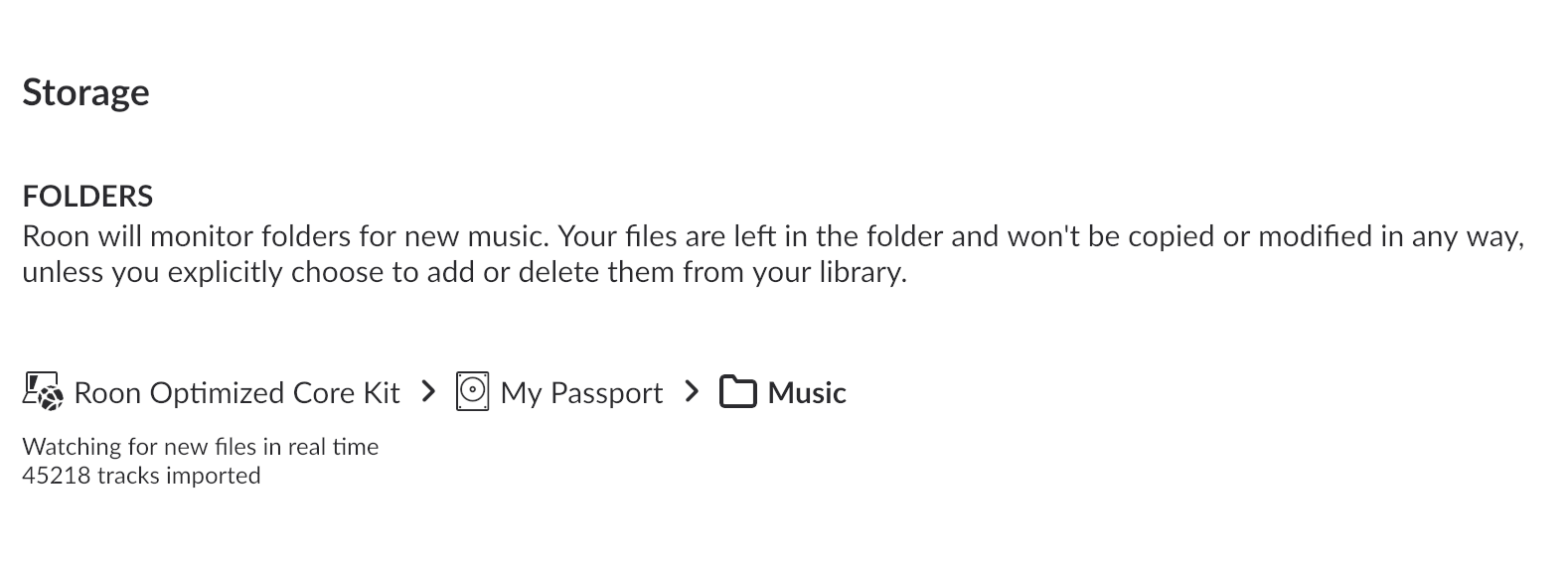Screen dimensions: 1568x562
Task: Select the Roon Optimized Core Kit label
Action: point(236,393)
